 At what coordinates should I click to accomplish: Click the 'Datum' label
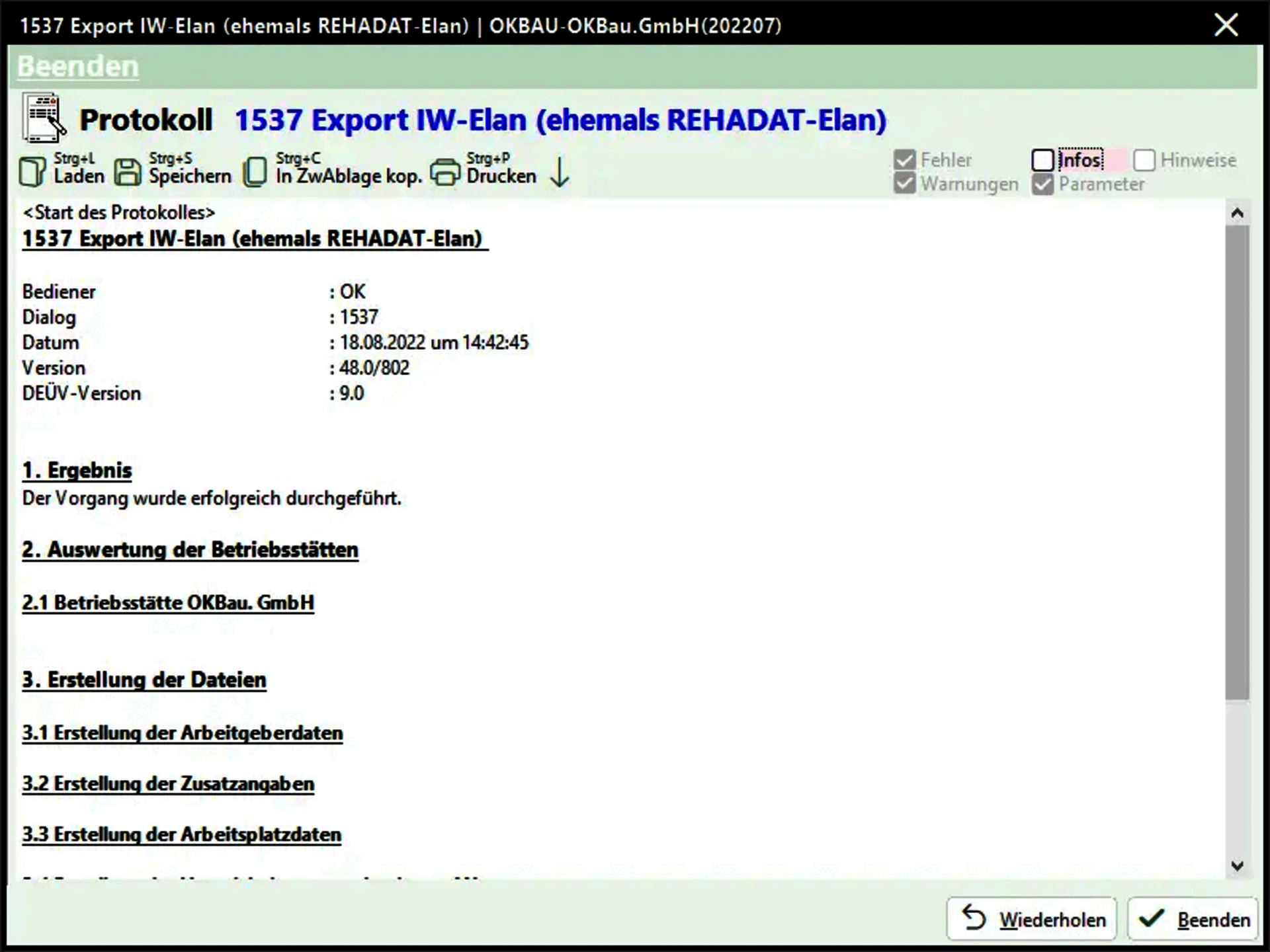click(51, 342)
